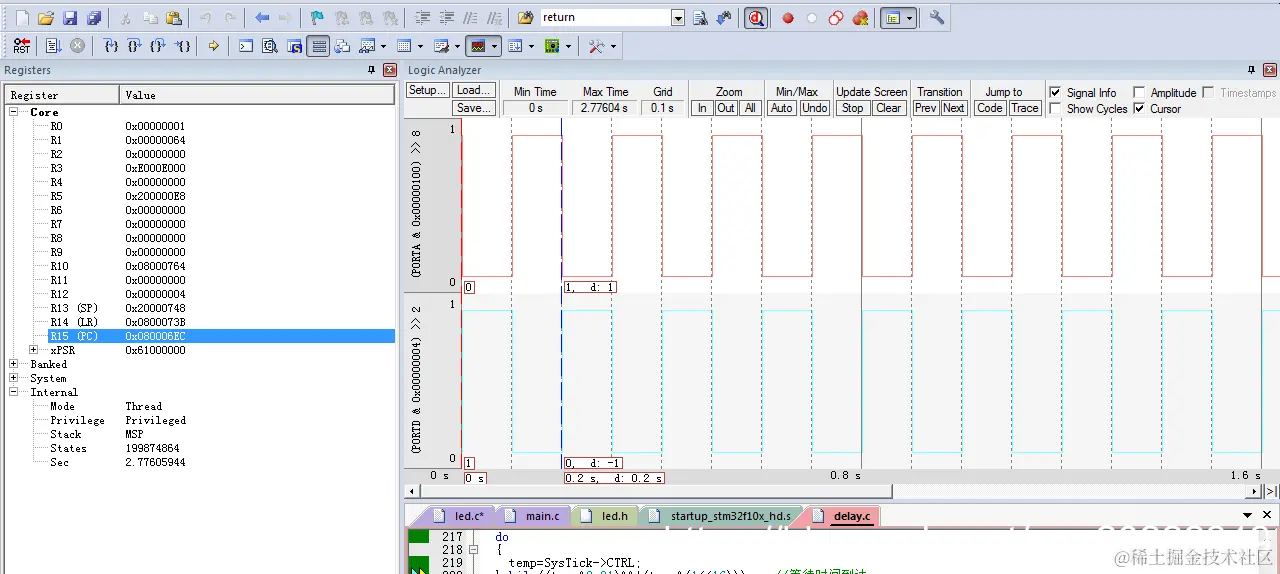
Task: Run the program from the debug toolbar
Action: (53, 46)
